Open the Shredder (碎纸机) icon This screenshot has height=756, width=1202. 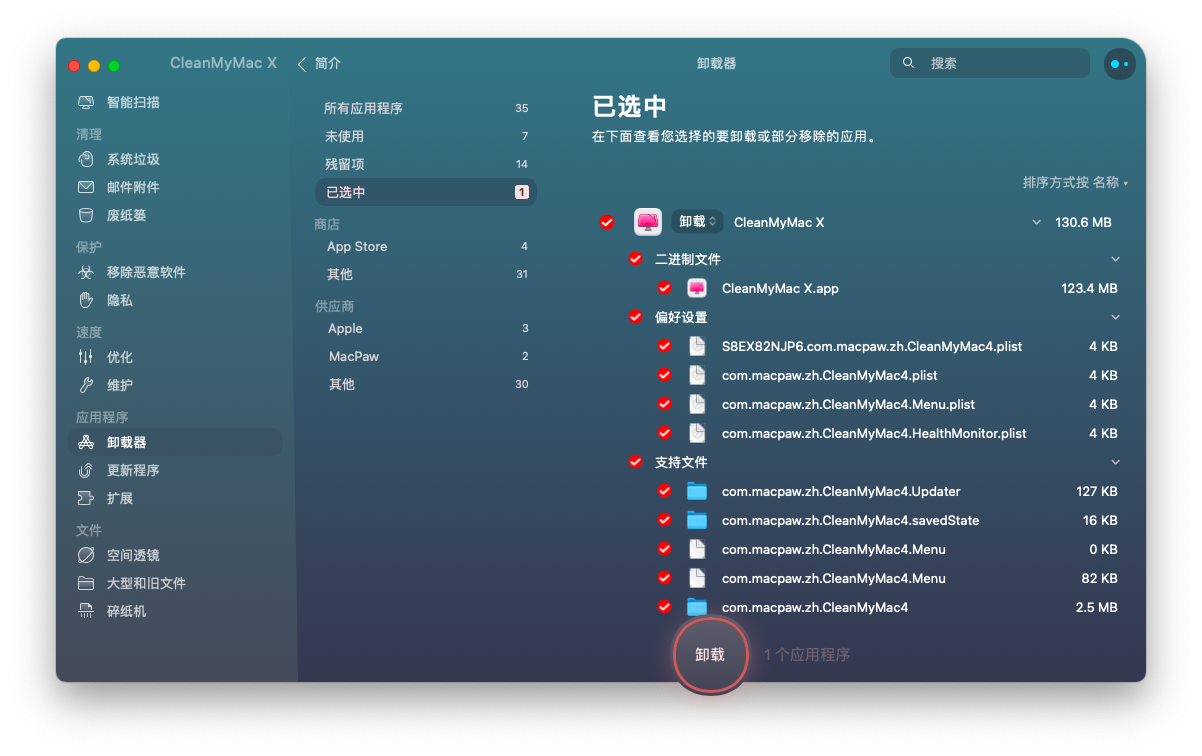pos(86,611)
